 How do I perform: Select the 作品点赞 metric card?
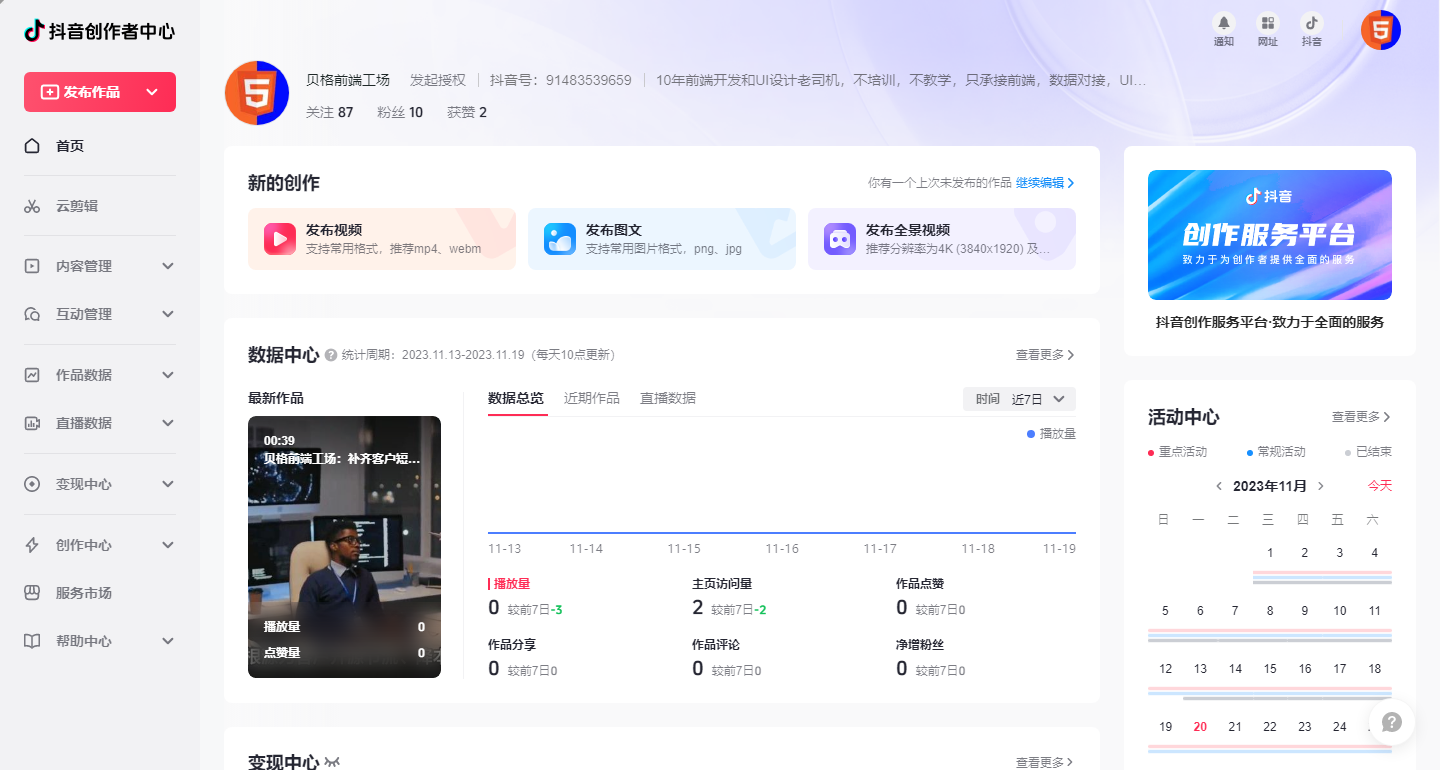pyautogui.click(x=931, y=597)
